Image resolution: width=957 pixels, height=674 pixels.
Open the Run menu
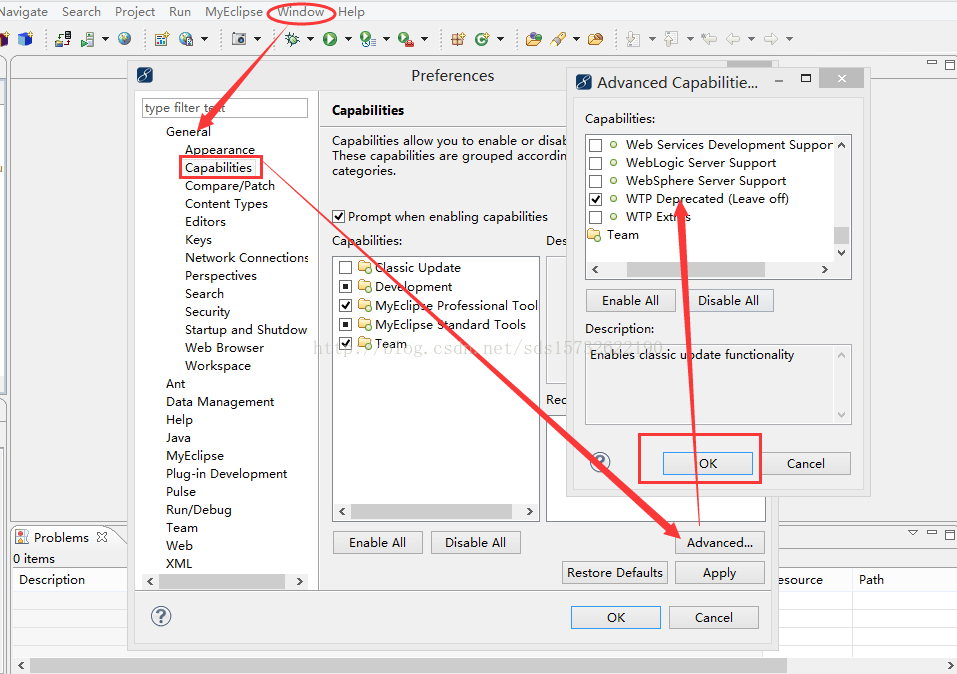(180, 12)
